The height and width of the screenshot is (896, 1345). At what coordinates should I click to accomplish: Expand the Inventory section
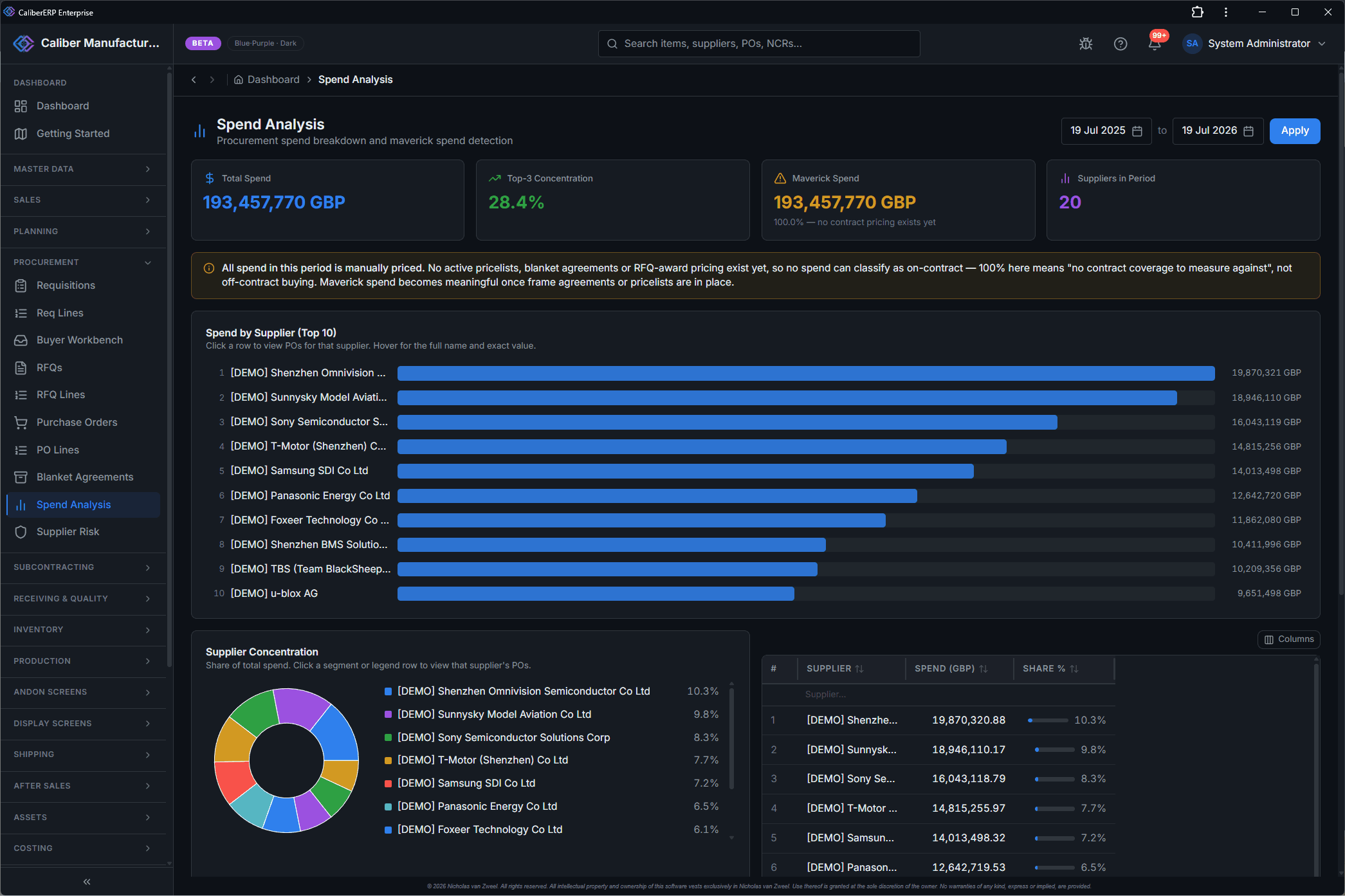tap(83, 630)
